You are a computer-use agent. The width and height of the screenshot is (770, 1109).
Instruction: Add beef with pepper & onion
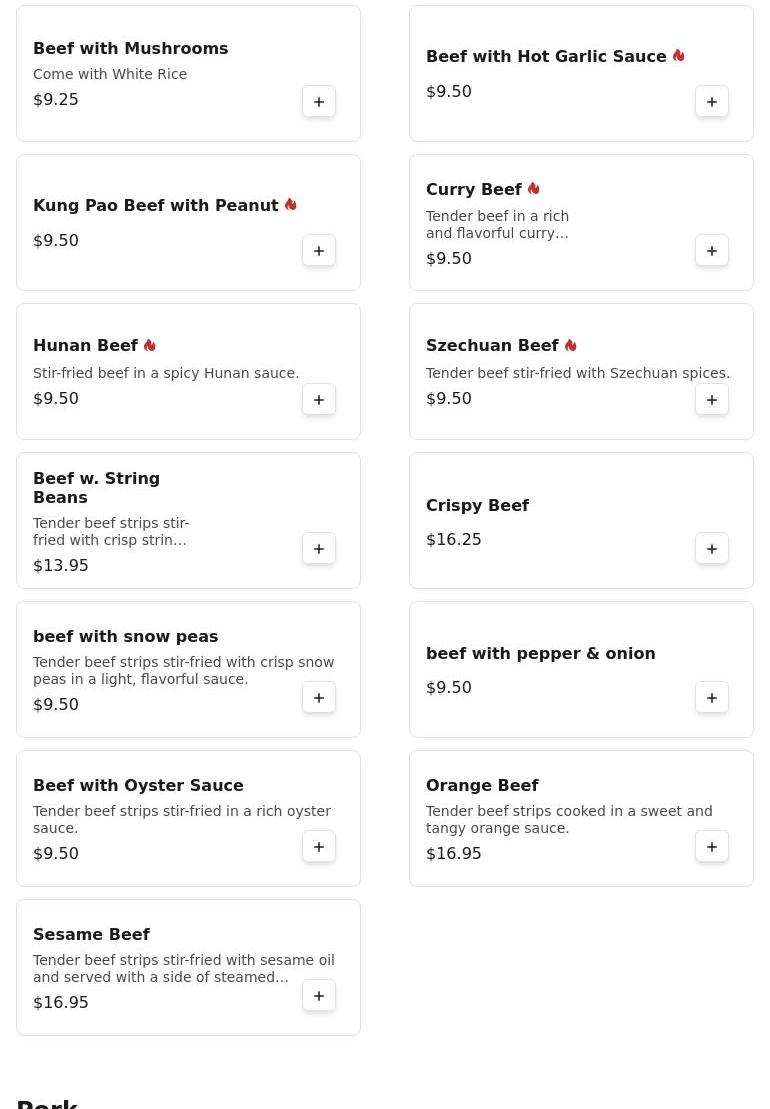coord(712,698)
